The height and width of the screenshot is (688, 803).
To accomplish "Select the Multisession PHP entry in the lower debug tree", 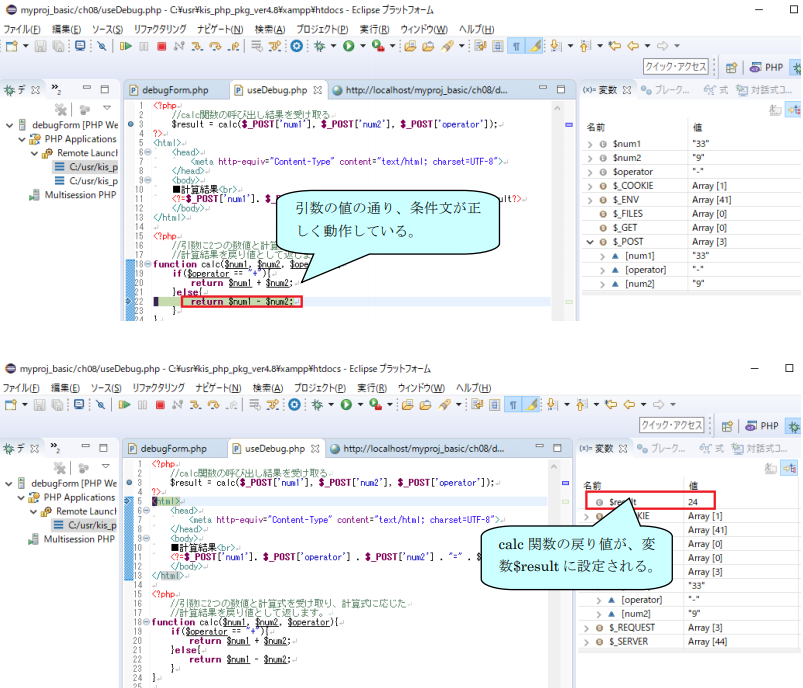I will [80, 539].
